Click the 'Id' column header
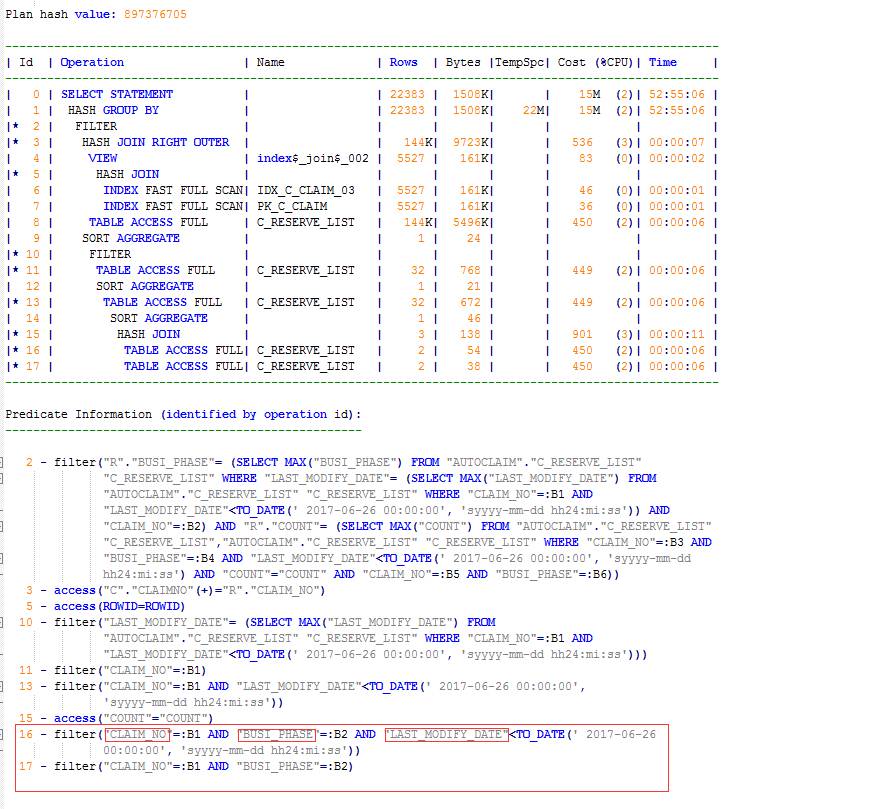 (x=26, y=62)
